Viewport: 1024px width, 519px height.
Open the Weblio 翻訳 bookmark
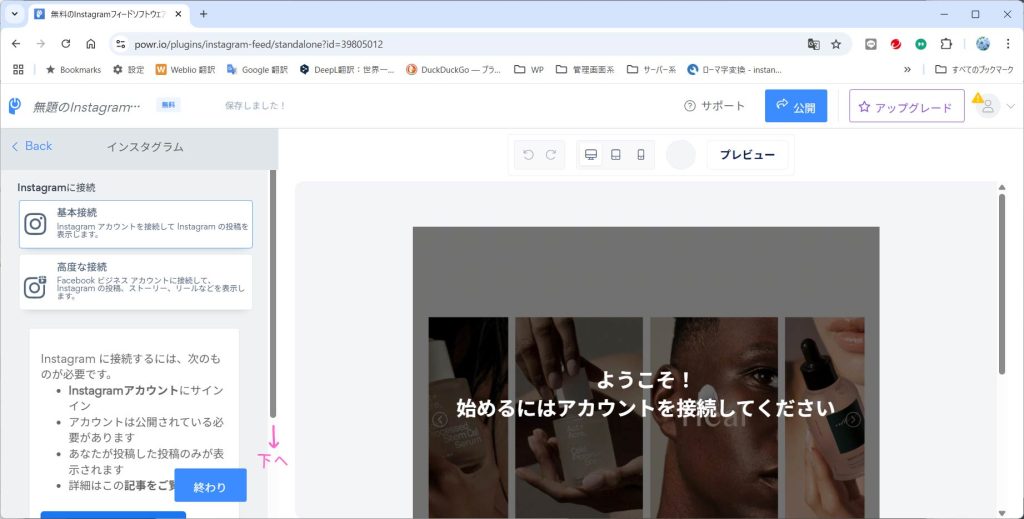pos(185,69)
